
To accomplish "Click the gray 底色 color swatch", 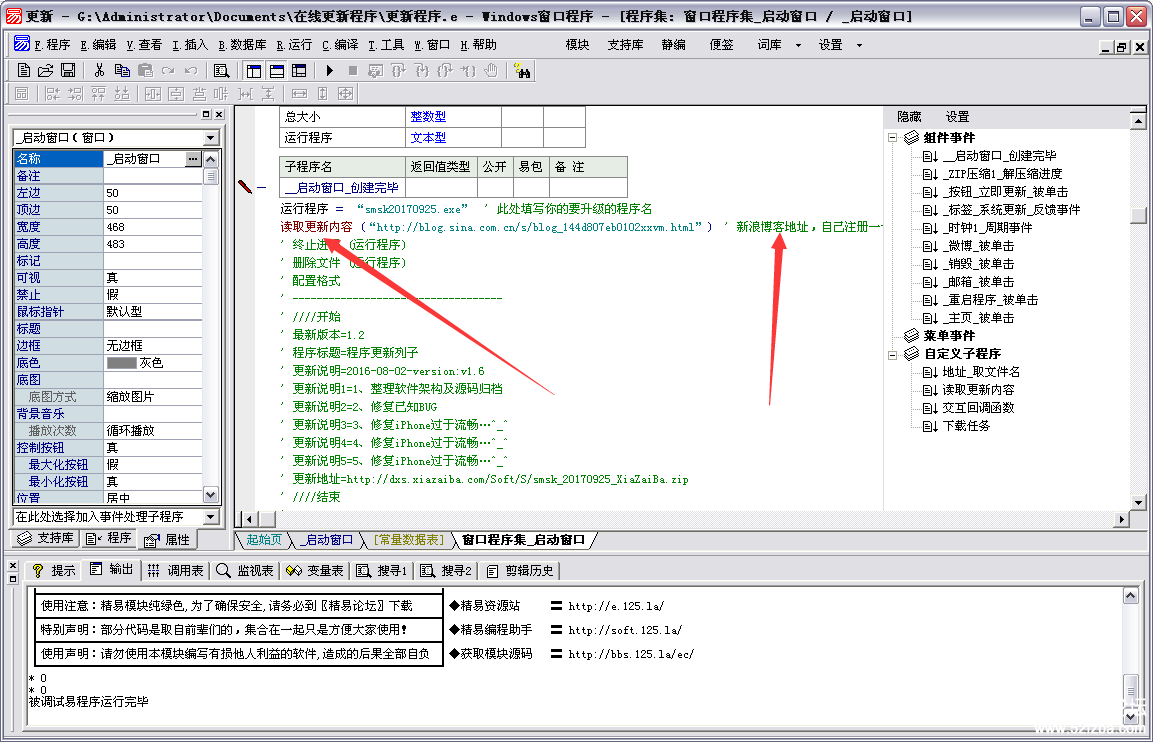I will click(121, 363).
